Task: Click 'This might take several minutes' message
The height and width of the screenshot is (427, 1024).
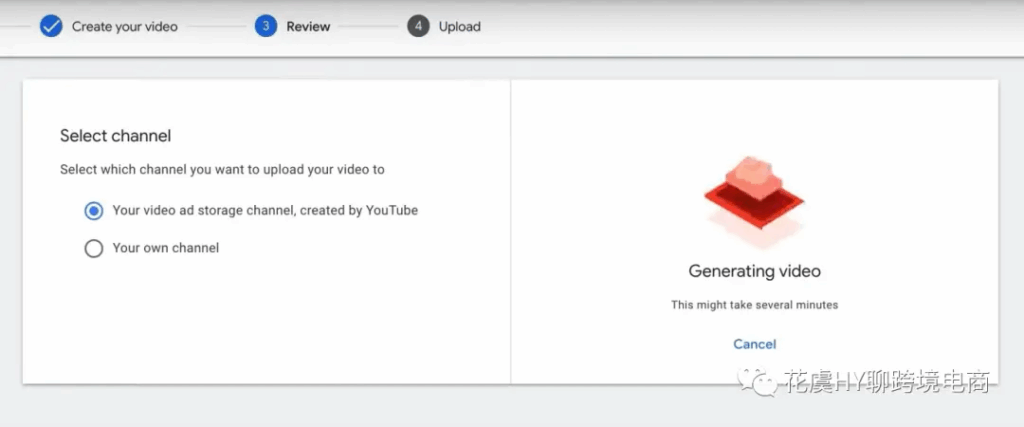Action: tap(754, 304)
